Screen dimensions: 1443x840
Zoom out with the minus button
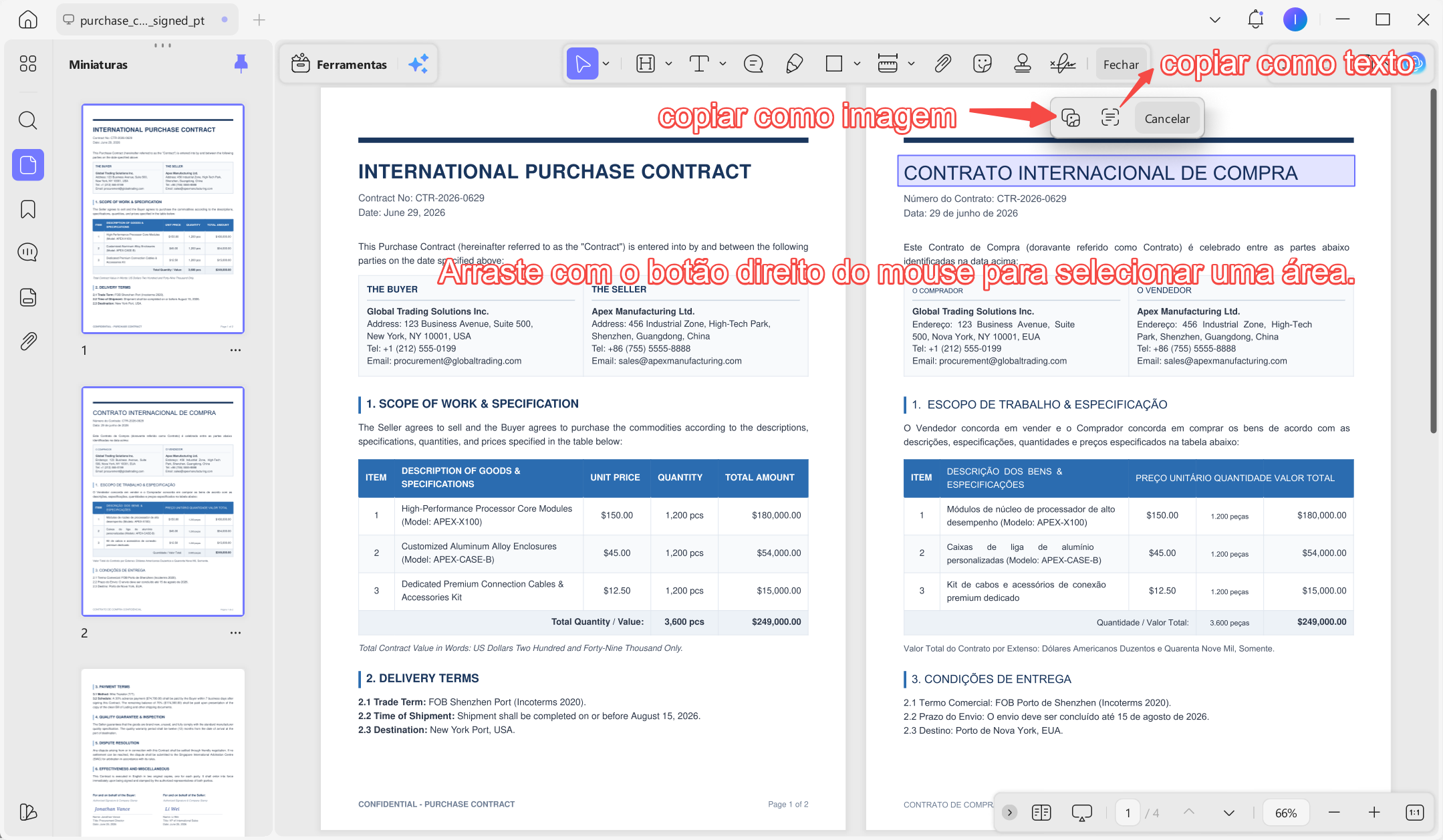coord(1334,813)
